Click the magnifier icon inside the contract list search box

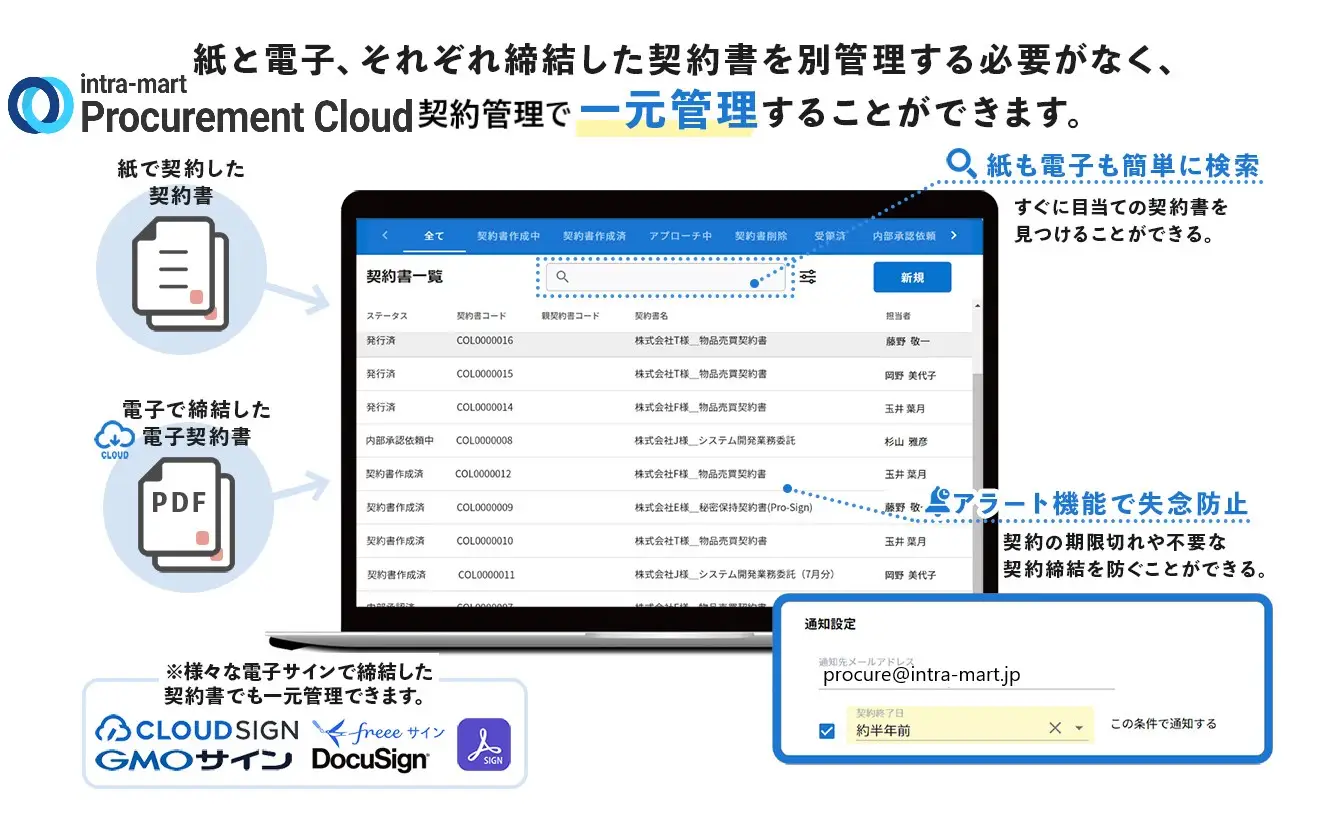pos(562,277)
